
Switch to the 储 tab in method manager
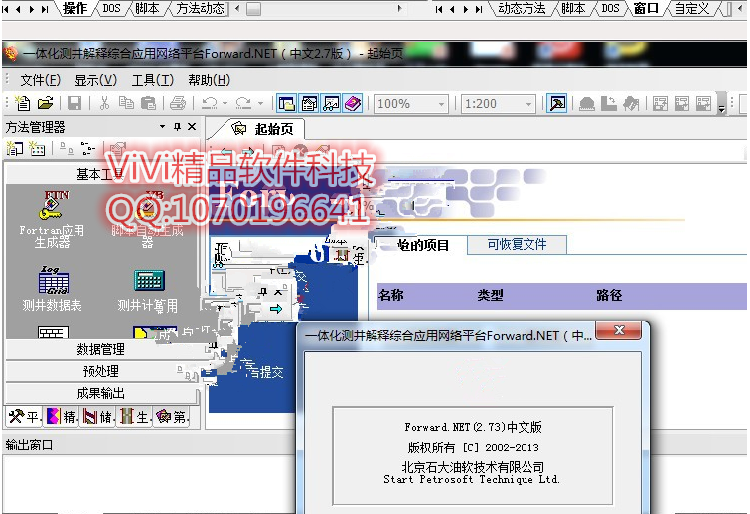(97, 416)
